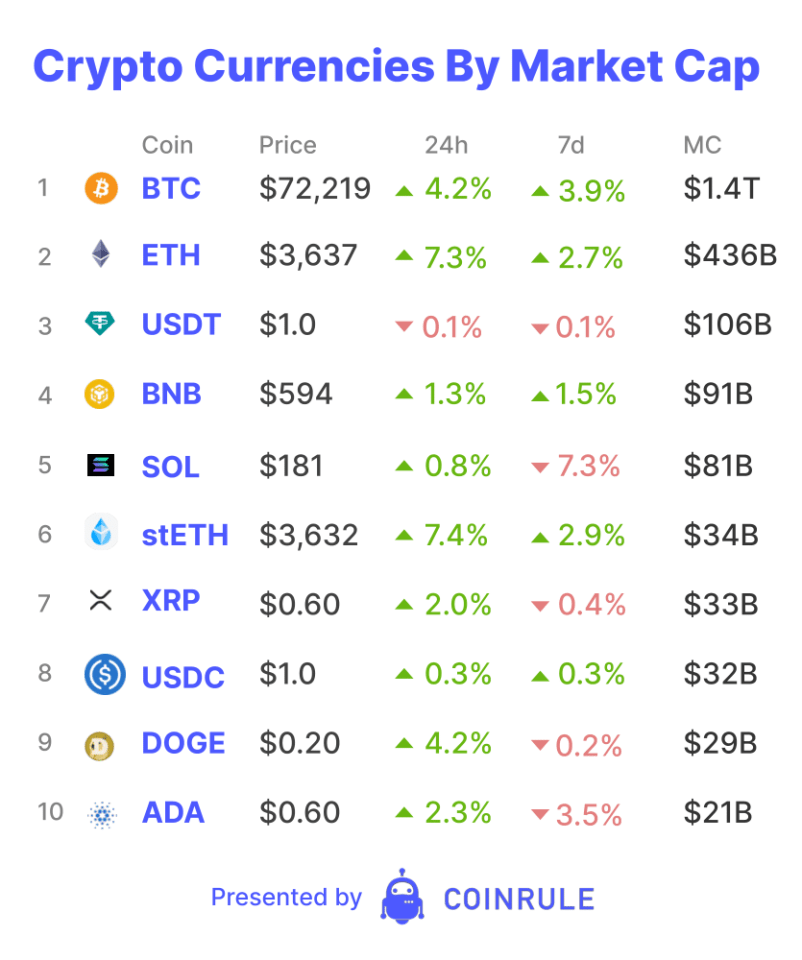Viewport: 802px width, 960px height.
Task: Click the Ethereum diamond icon
Action: 101,253
